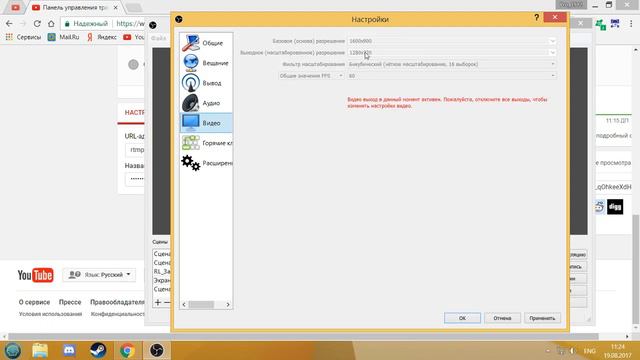Click the YouTube logo in page footer
Screen dimensions: 640x360
(36, 275)
